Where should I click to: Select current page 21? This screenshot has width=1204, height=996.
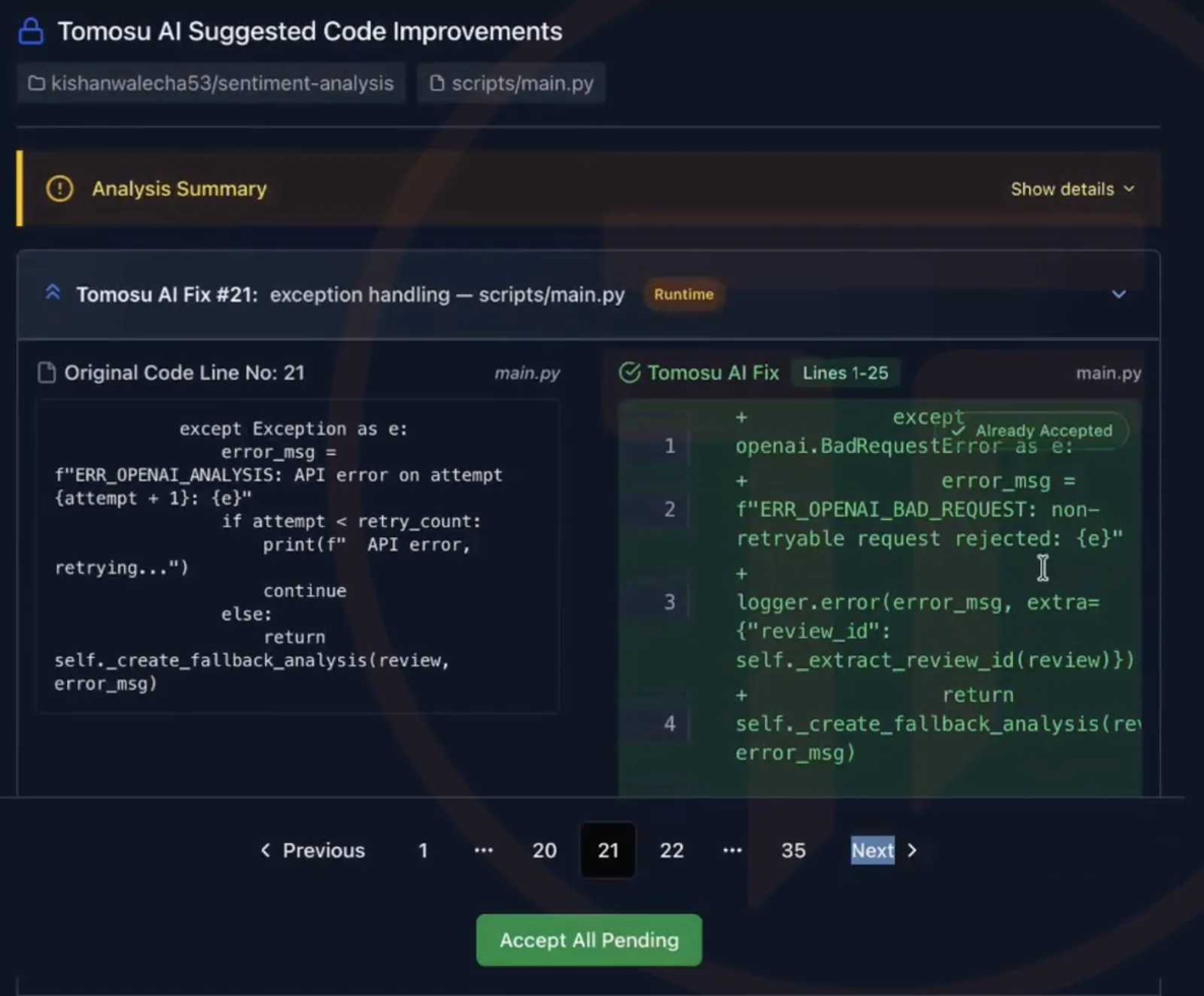(608, 850)
